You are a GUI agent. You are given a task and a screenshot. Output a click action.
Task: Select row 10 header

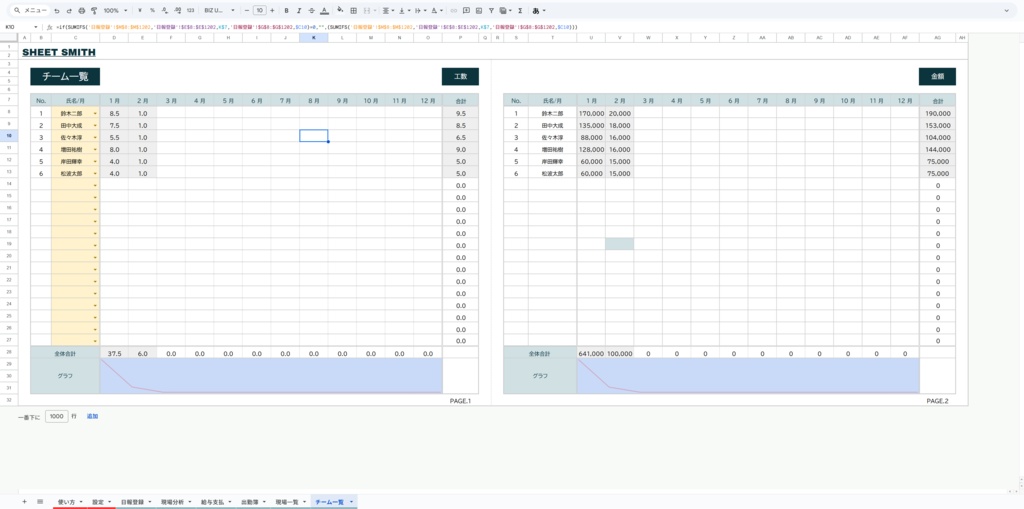tap(9, 136)
